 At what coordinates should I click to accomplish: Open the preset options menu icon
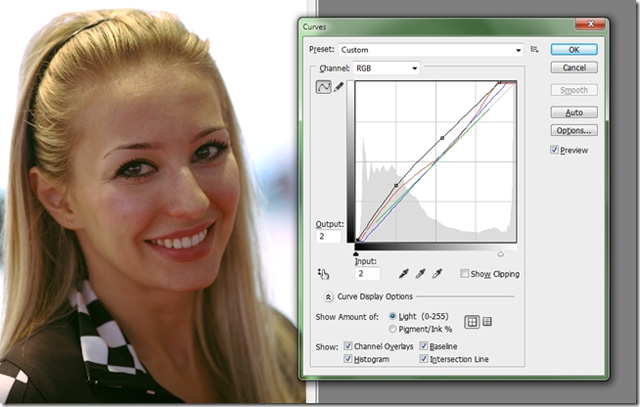(534, 49)
